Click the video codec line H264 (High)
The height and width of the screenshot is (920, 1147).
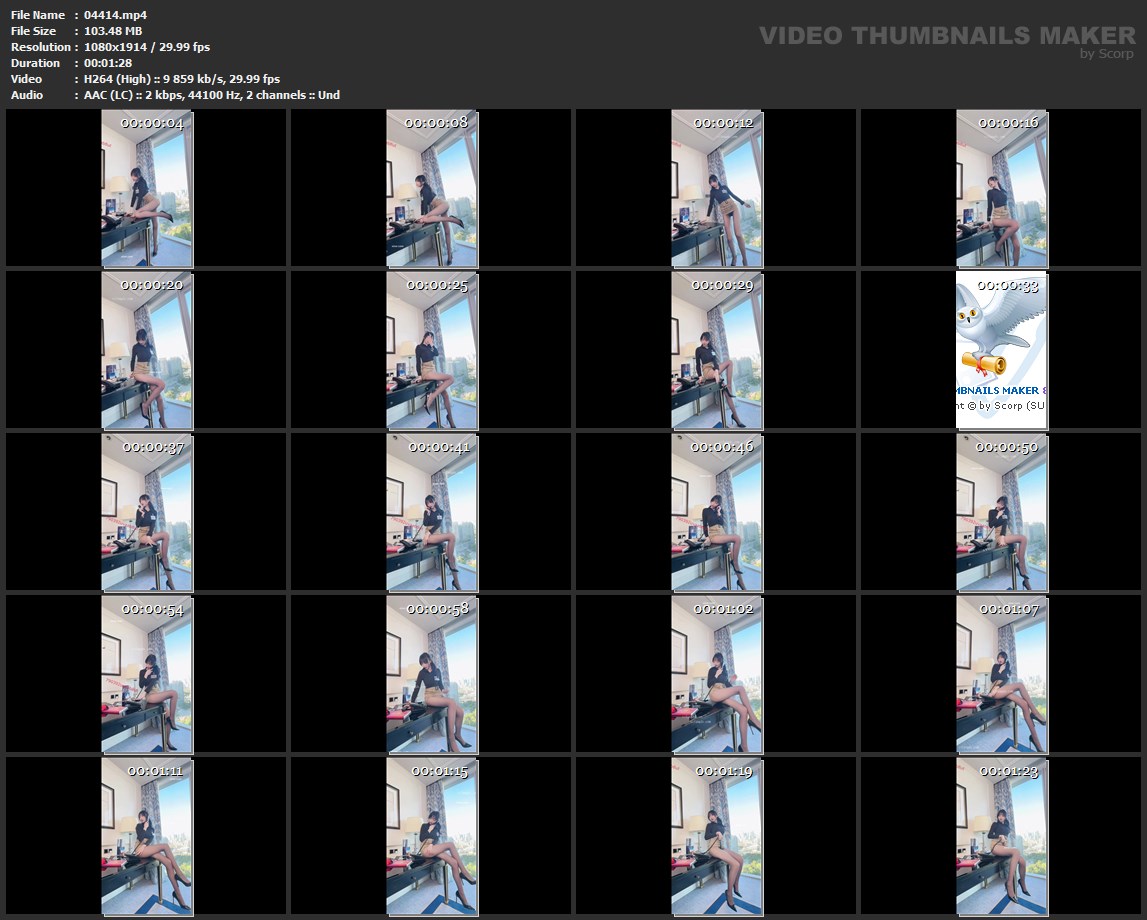coord(182,79)
